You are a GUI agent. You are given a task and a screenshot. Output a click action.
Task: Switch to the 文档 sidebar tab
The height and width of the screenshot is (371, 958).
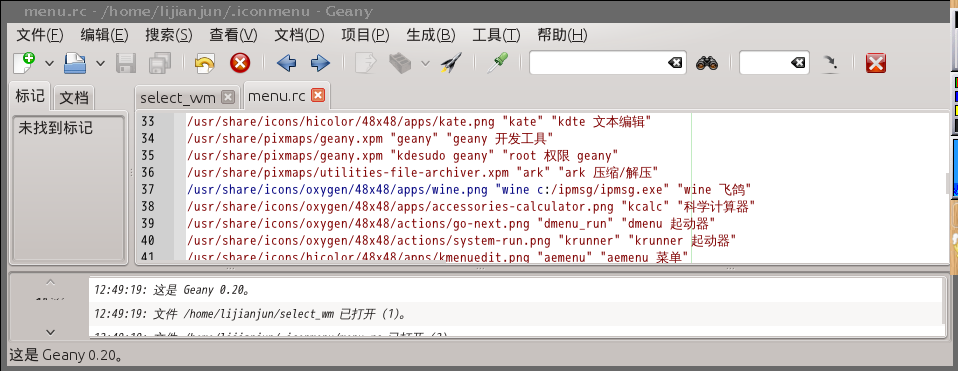74,97
